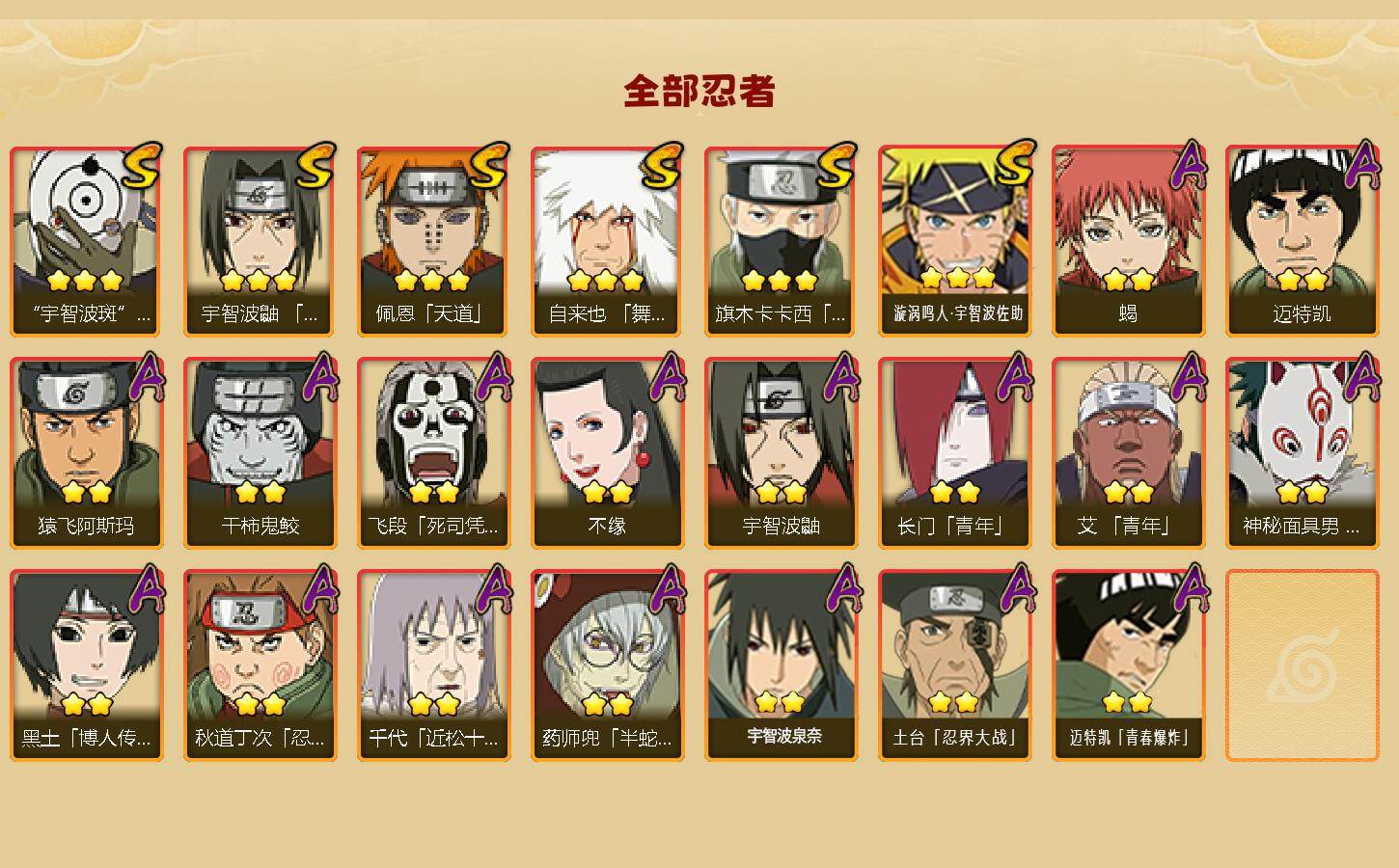Select the 干柿鬼鲛 ninja card
The image size is (1399, 868).
(x=260, y=453)
